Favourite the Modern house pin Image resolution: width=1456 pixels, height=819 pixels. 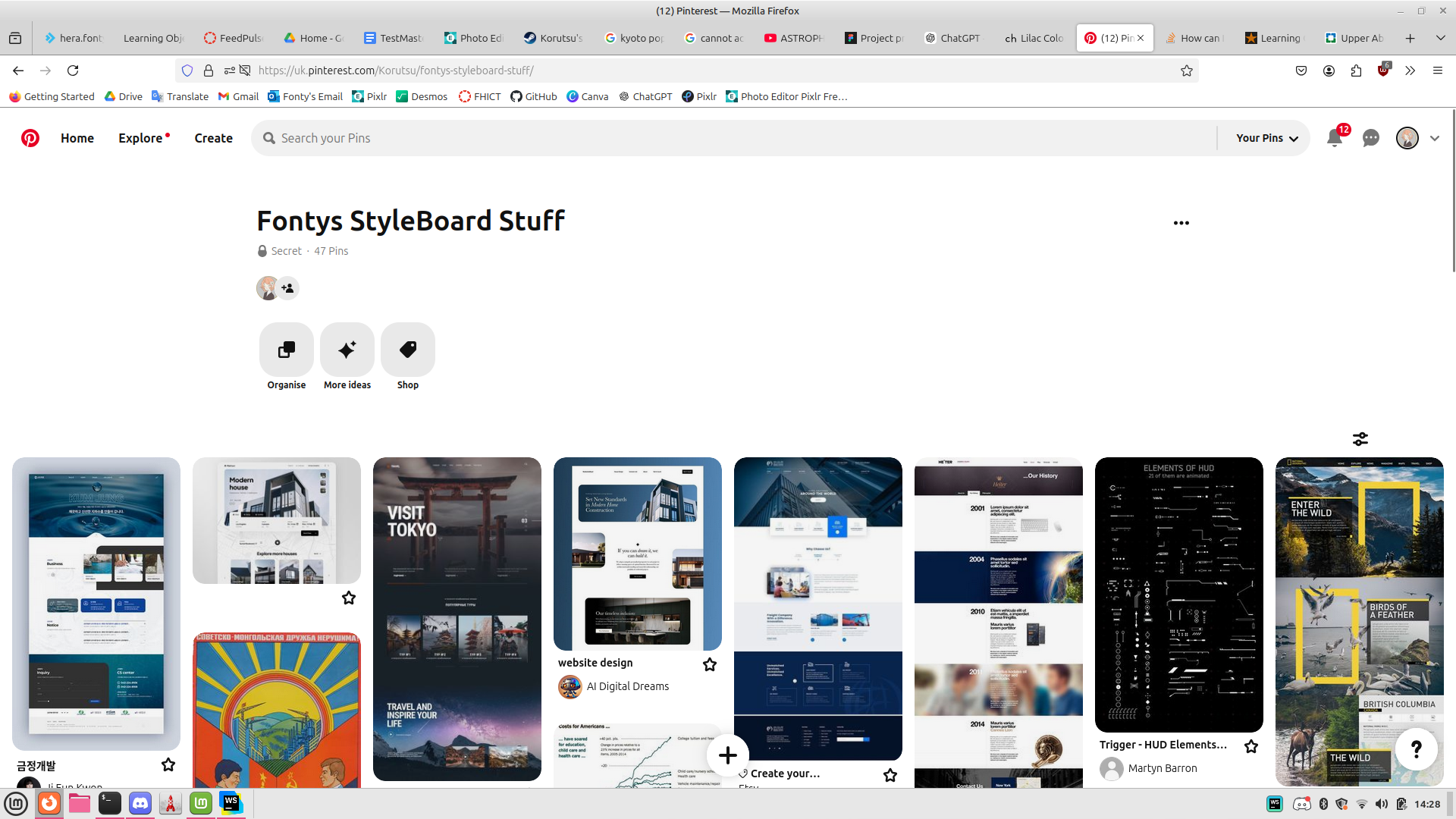349,598
